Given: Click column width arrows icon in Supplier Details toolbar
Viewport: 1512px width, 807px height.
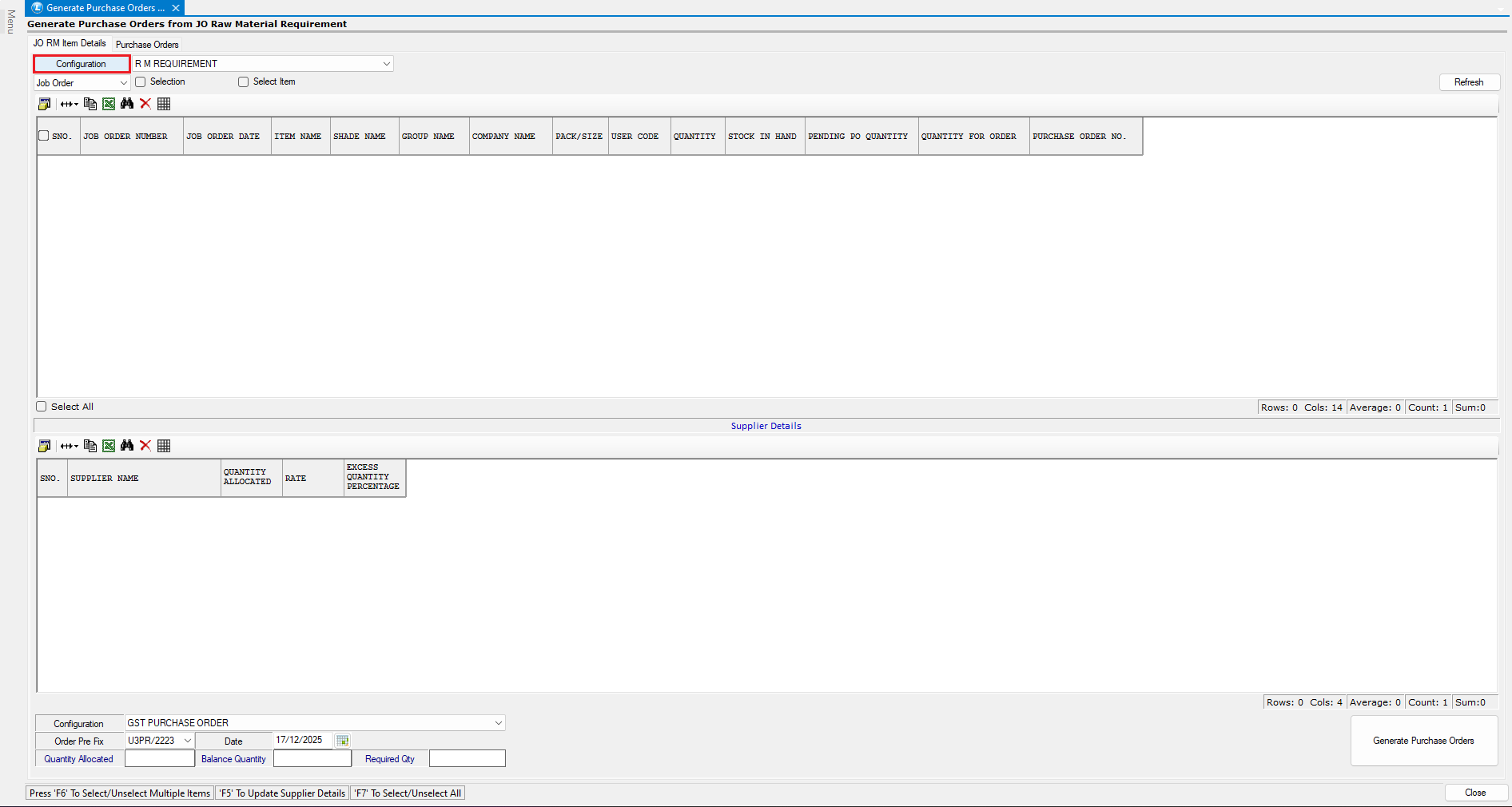Looking at the screenshot, I should pyautogui.click(x=69, y=446).
